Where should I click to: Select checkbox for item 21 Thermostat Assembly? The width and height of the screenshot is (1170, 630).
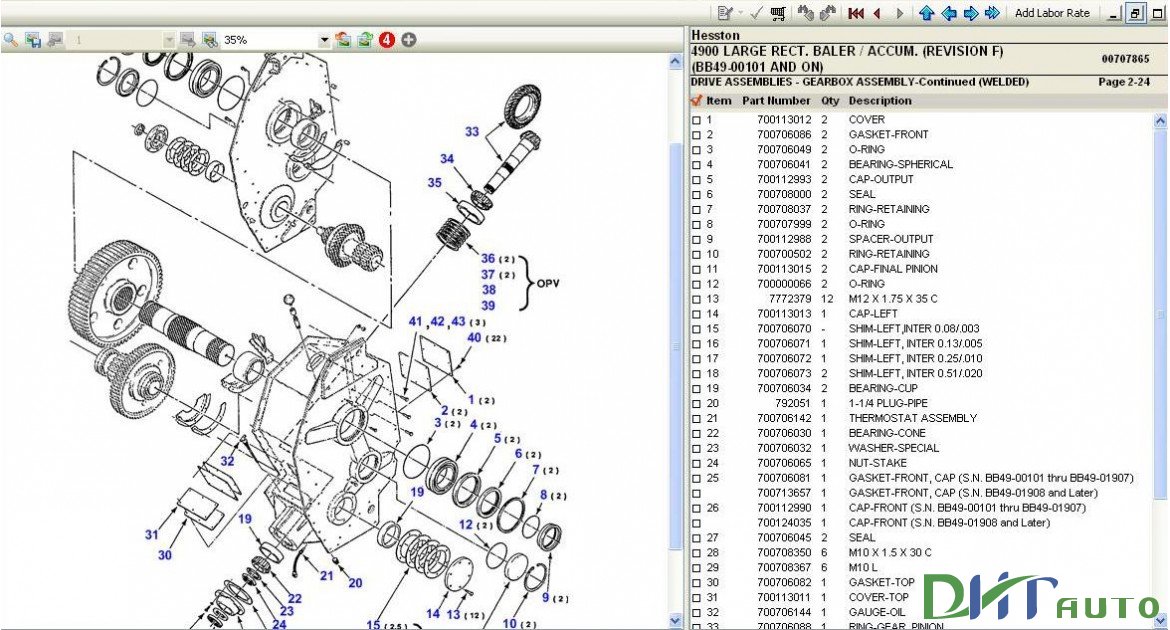[x=697, y=419]
